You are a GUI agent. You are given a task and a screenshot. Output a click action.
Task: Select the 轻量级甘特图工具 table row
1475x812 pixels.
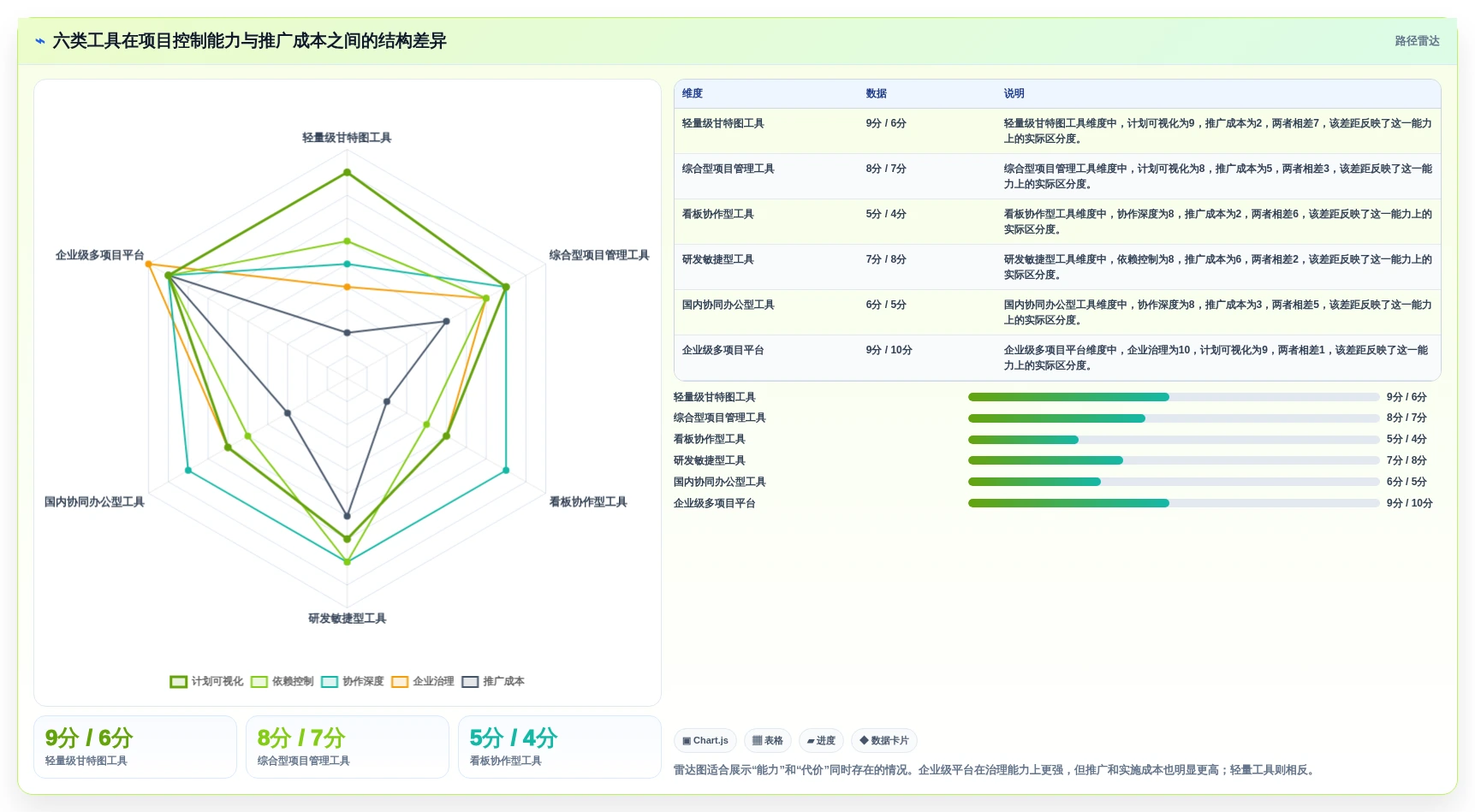click(1057, 131)
